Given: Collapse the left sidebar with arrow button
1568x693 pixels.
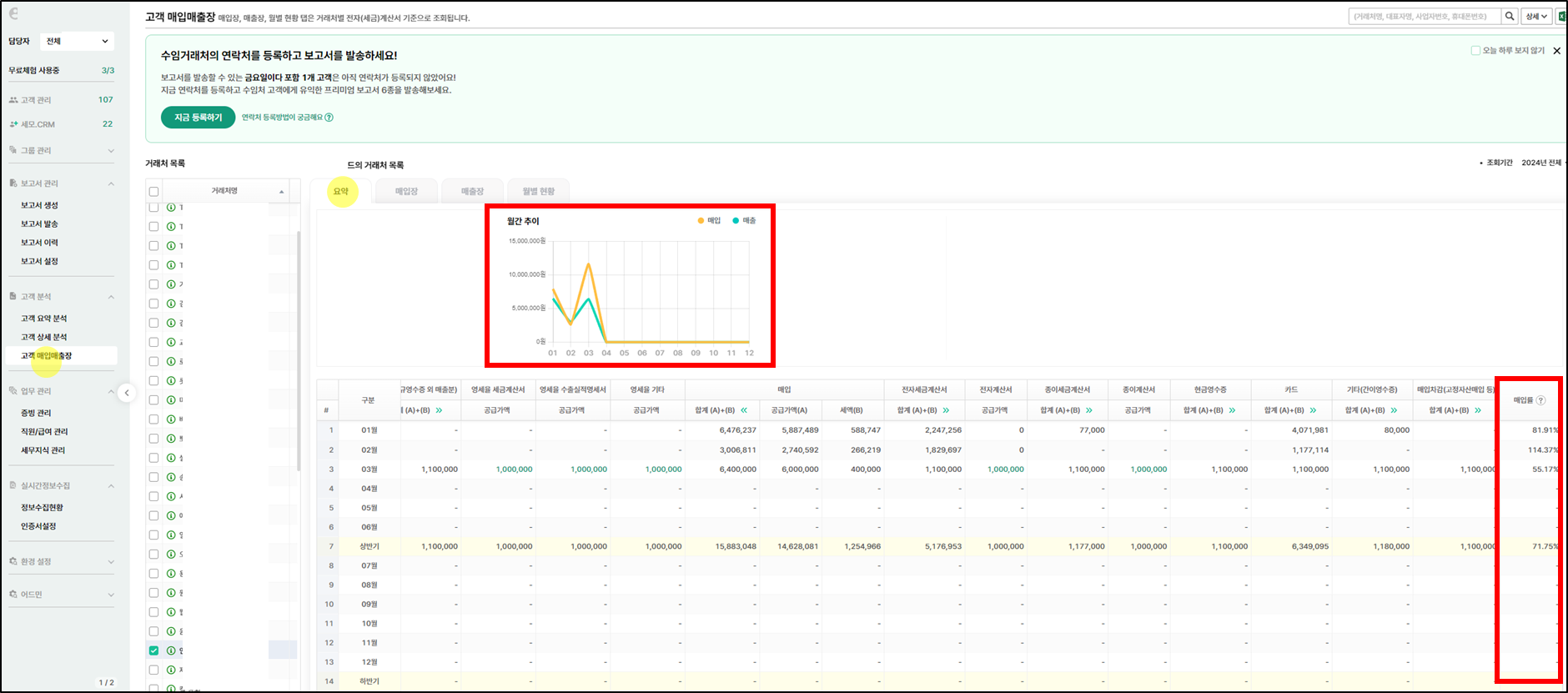Looking at the screenshot, I should point(127,393).
